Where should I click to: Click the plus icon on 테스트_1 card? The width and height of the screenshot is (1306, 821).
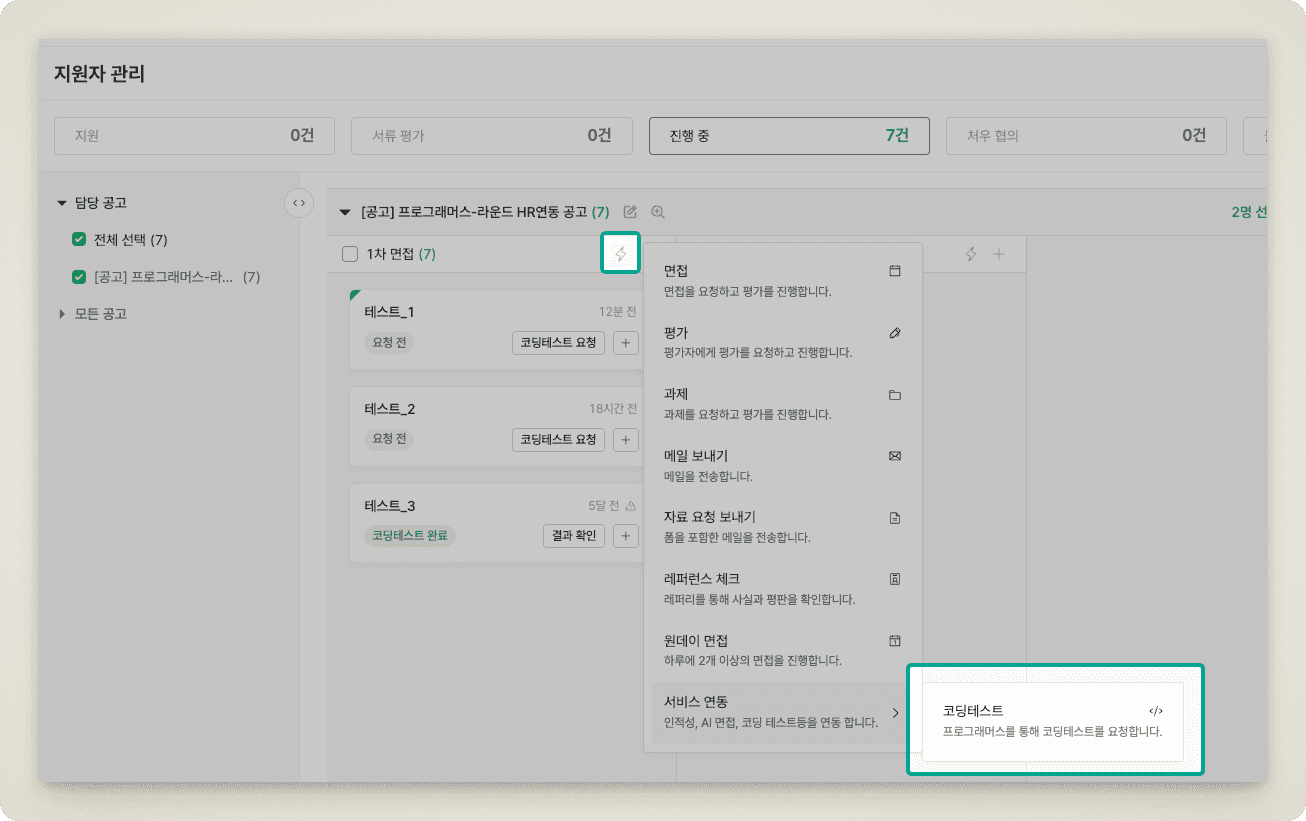coord(626,343)
